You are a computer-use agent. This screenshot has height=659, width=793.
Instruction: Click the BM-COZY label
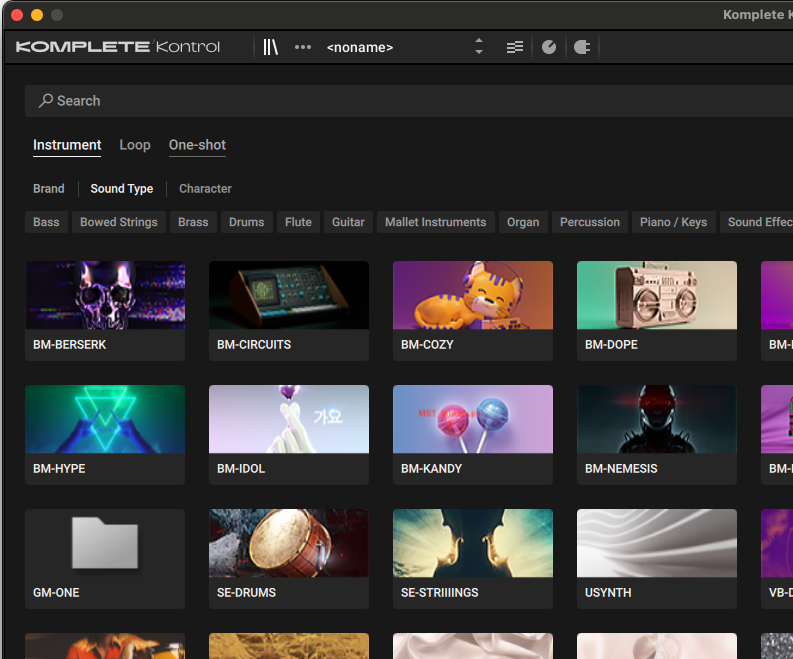427,345
